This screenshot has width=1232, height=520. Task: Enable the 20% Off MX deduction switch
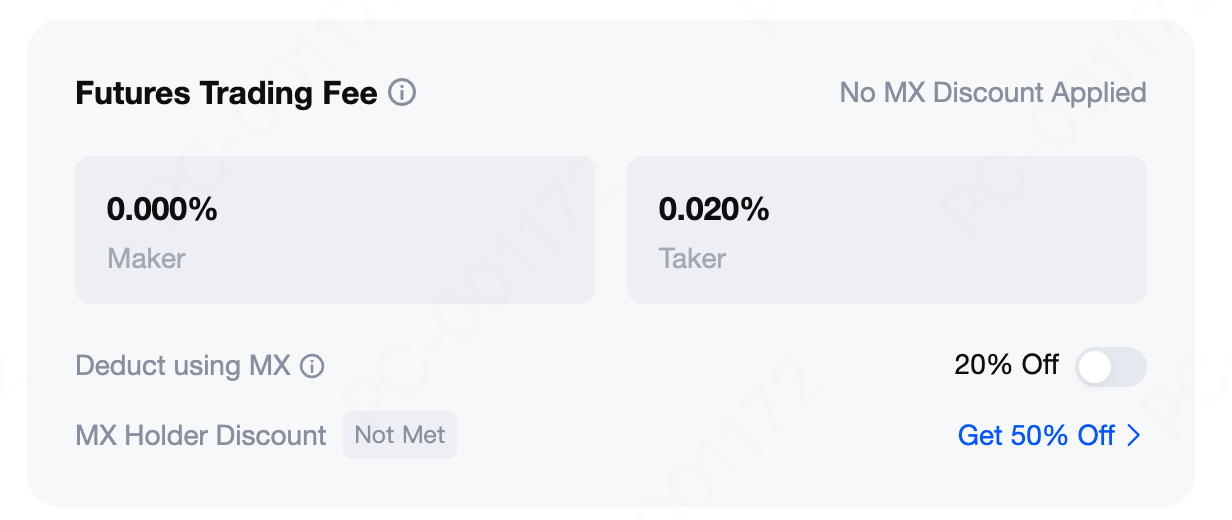[x=1110, y=367]
